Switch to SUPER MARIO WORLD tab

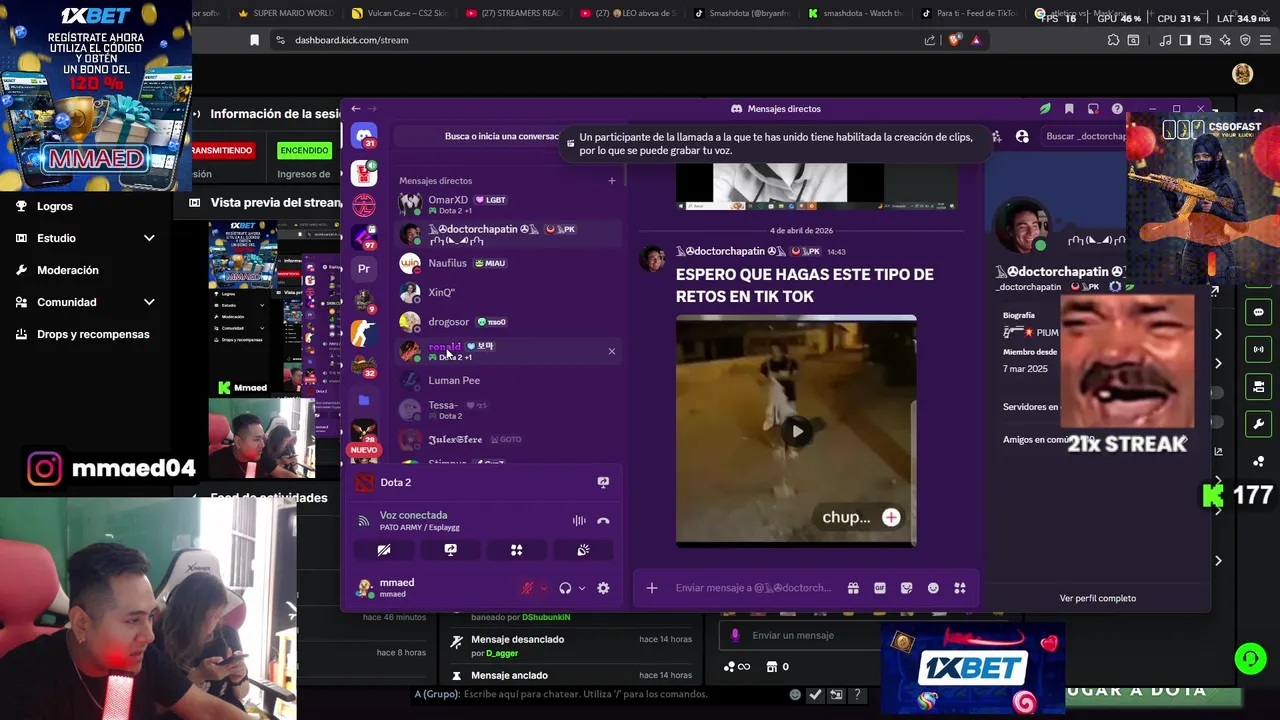(287, 13)
